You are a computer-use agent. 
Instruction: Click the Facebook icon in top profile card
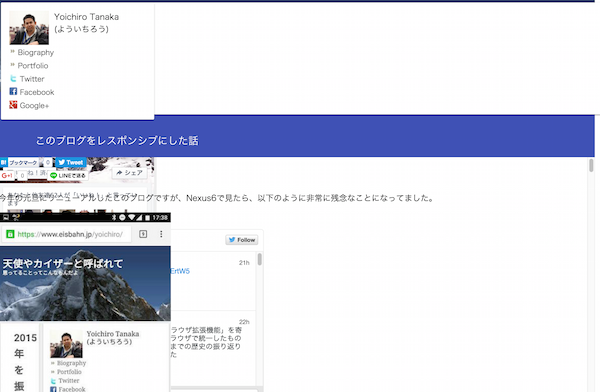tap(13, 91)
